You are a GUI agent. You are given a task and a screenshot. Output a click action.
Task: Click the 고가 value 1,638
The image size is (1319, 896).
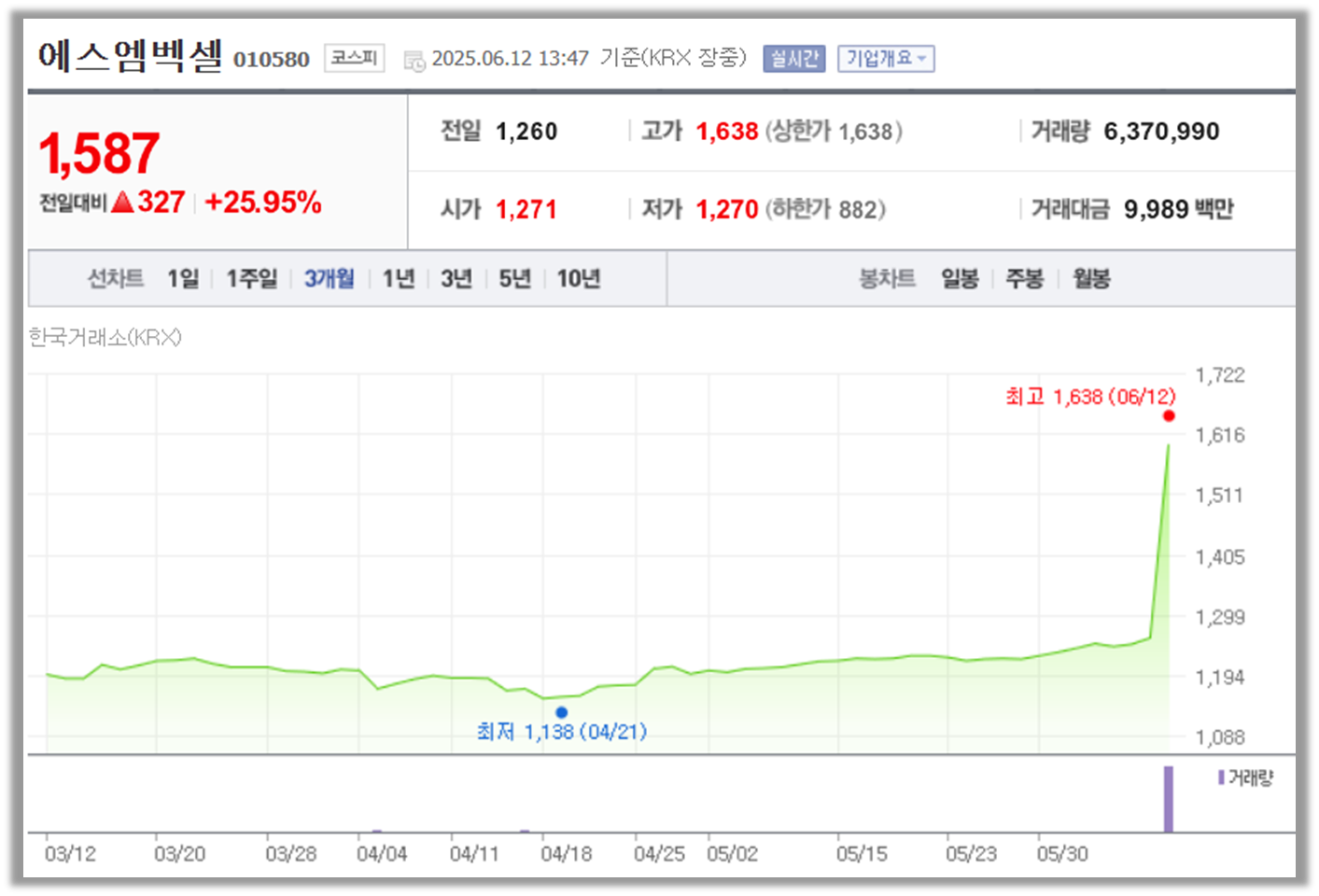727,132
